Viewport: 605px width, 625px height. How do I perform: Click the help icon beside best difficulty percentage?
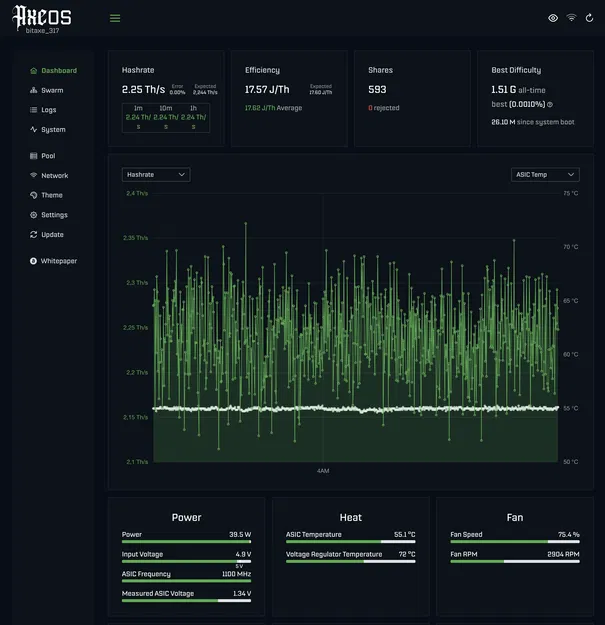tap(550, 104)
